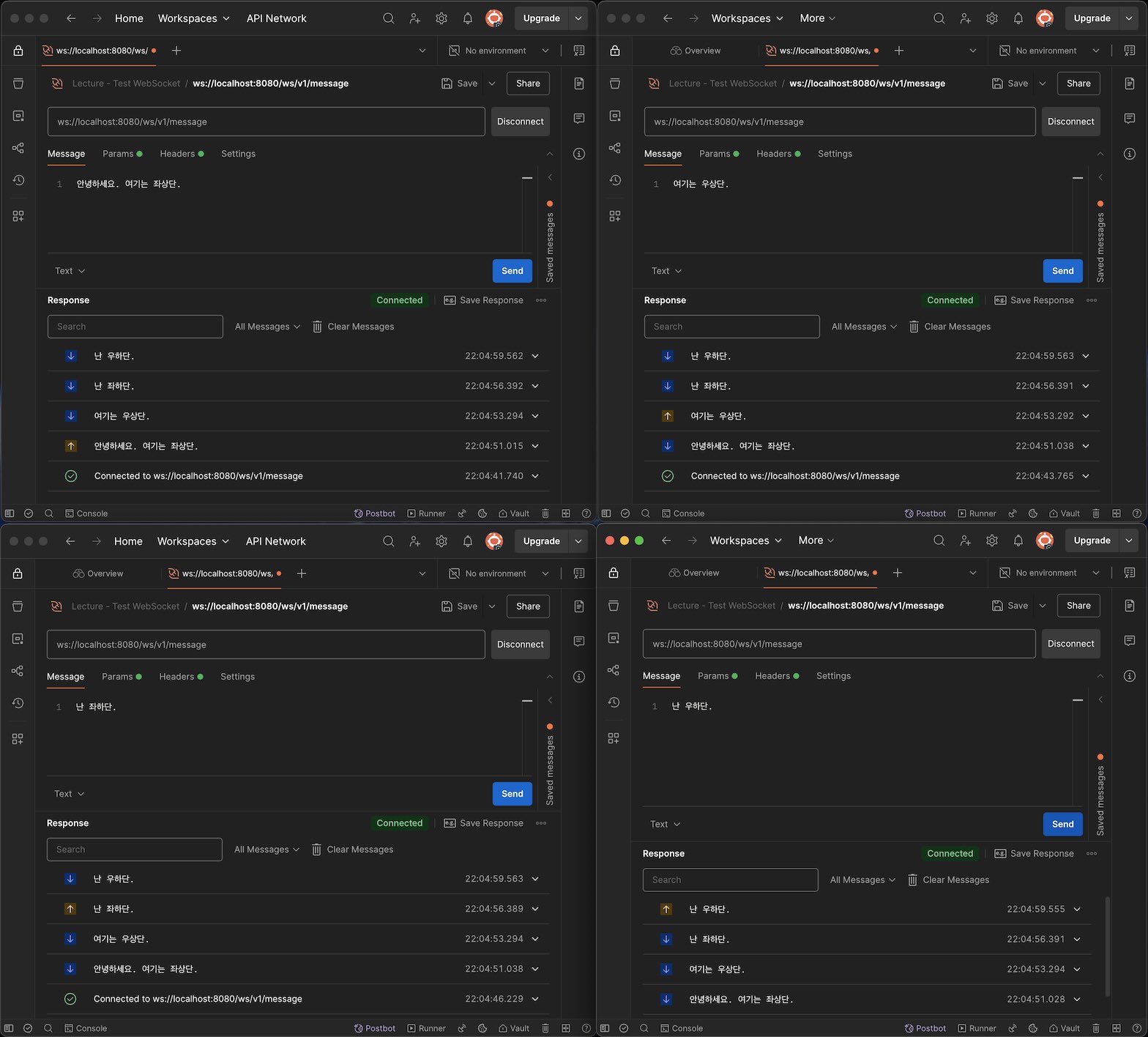
Task: Click response Search field in top-left window
Action: pyautogui.click(x=135, y=327)
